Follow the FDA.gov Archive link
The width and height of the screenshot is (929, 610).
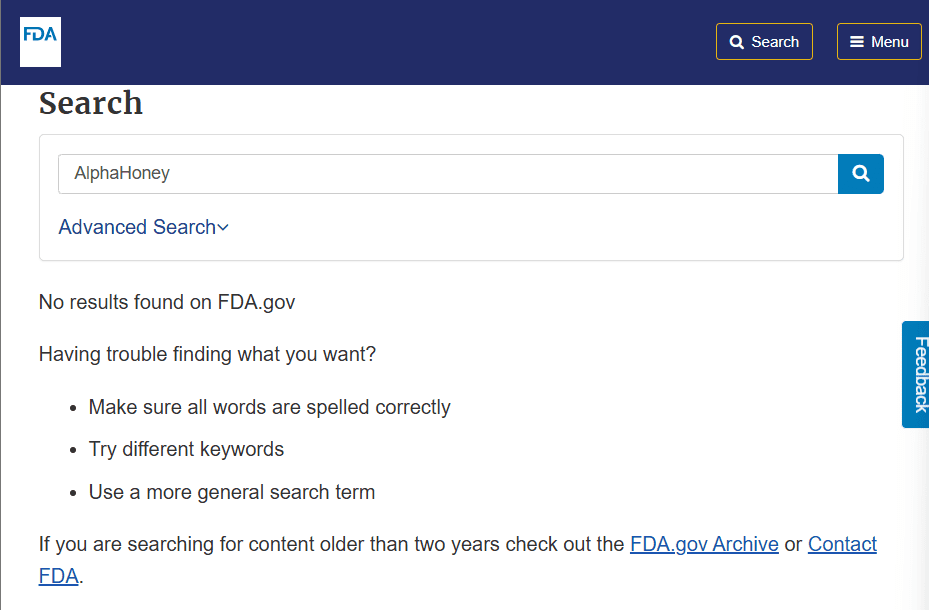click(x=704, y=544)
